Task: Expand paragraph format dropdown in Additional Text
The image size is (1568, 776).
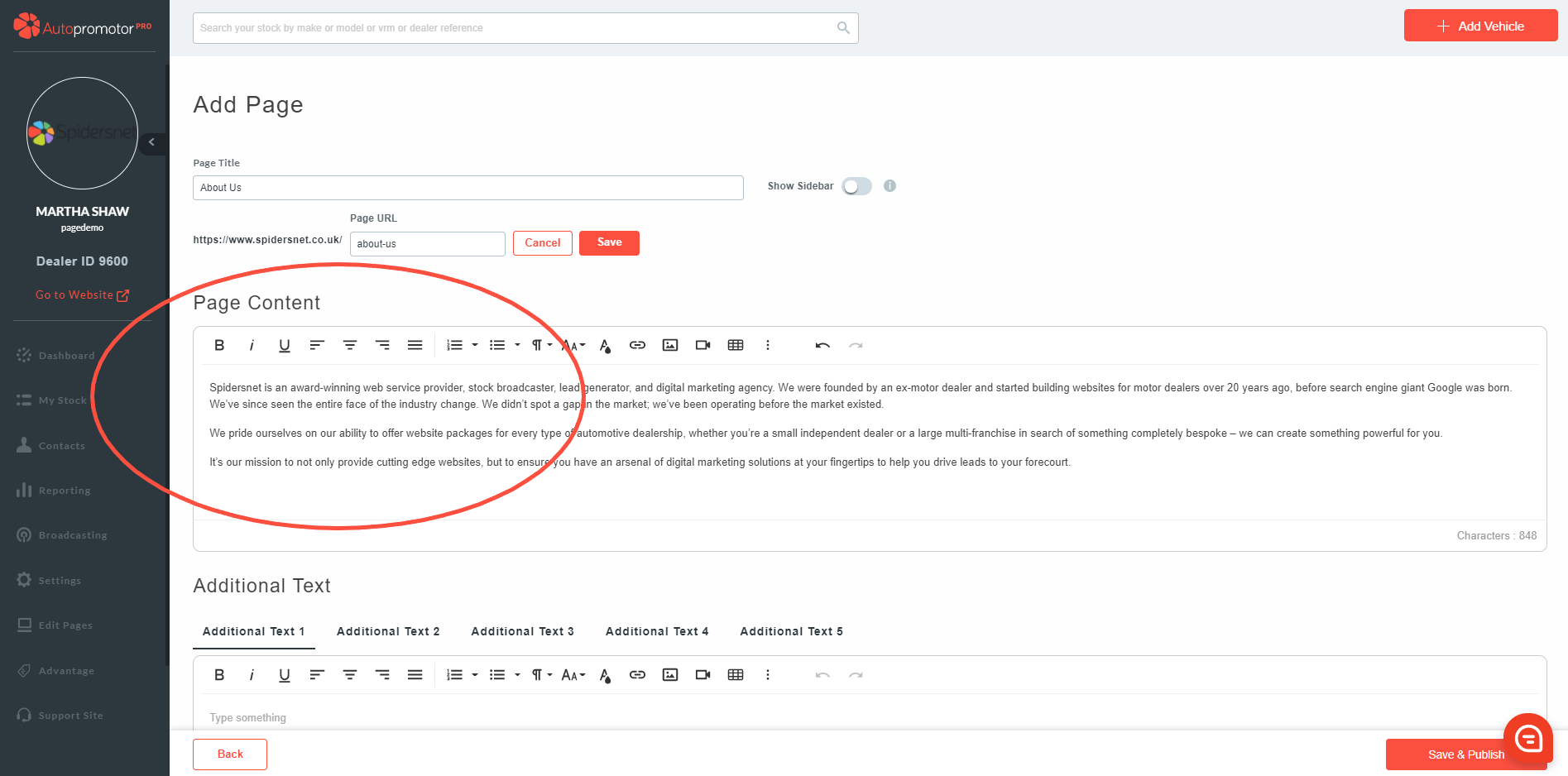Action: click(x=542, y=675)
